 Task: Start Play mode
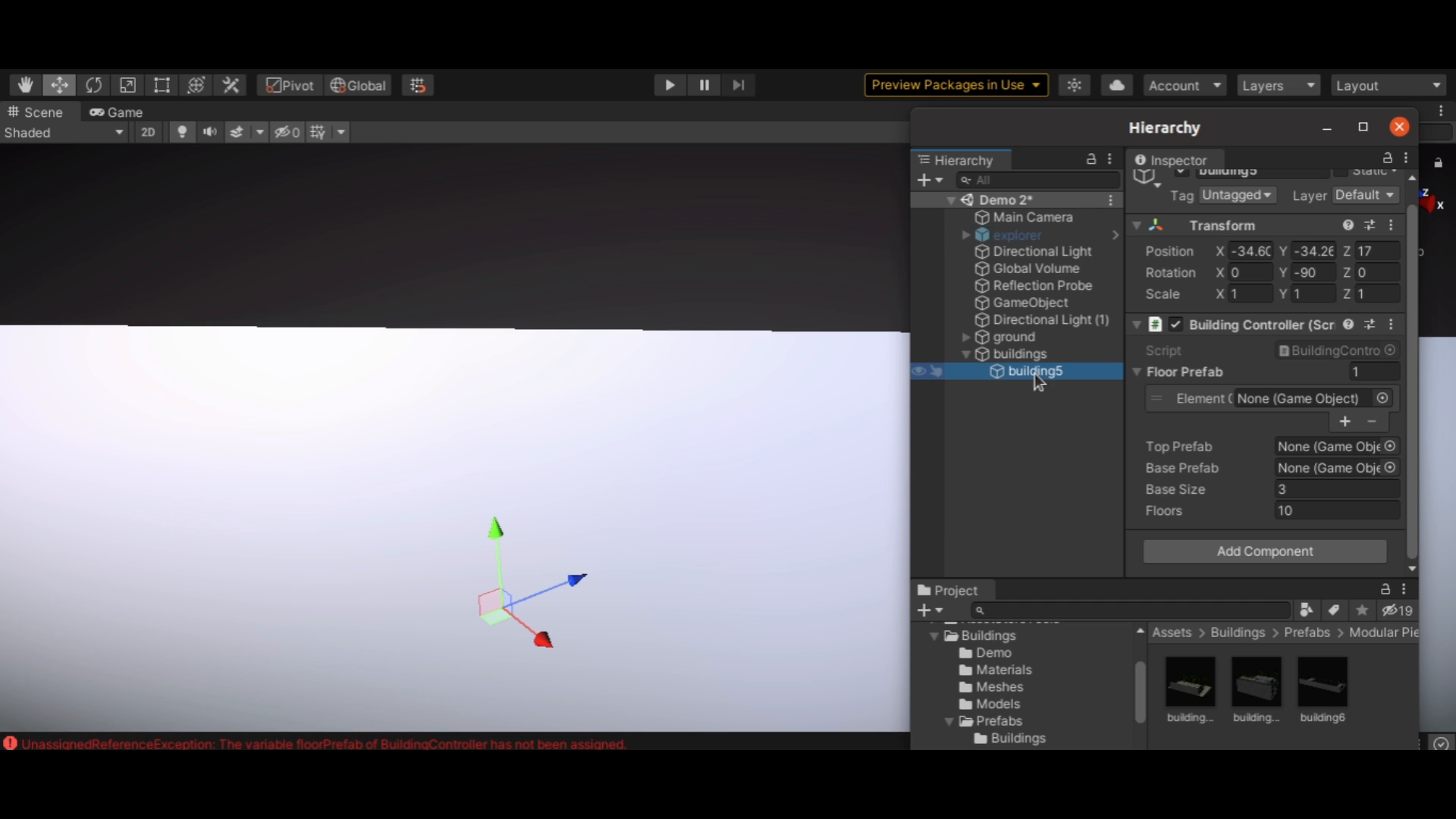point(670,85)
